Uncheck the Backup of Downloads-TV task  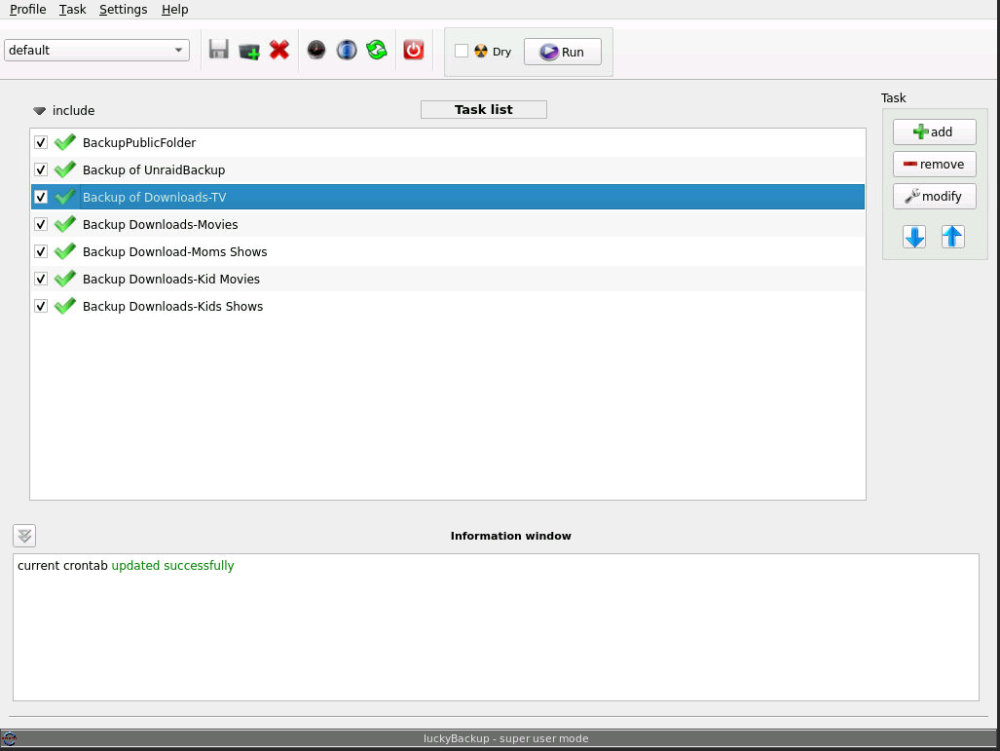41,197
